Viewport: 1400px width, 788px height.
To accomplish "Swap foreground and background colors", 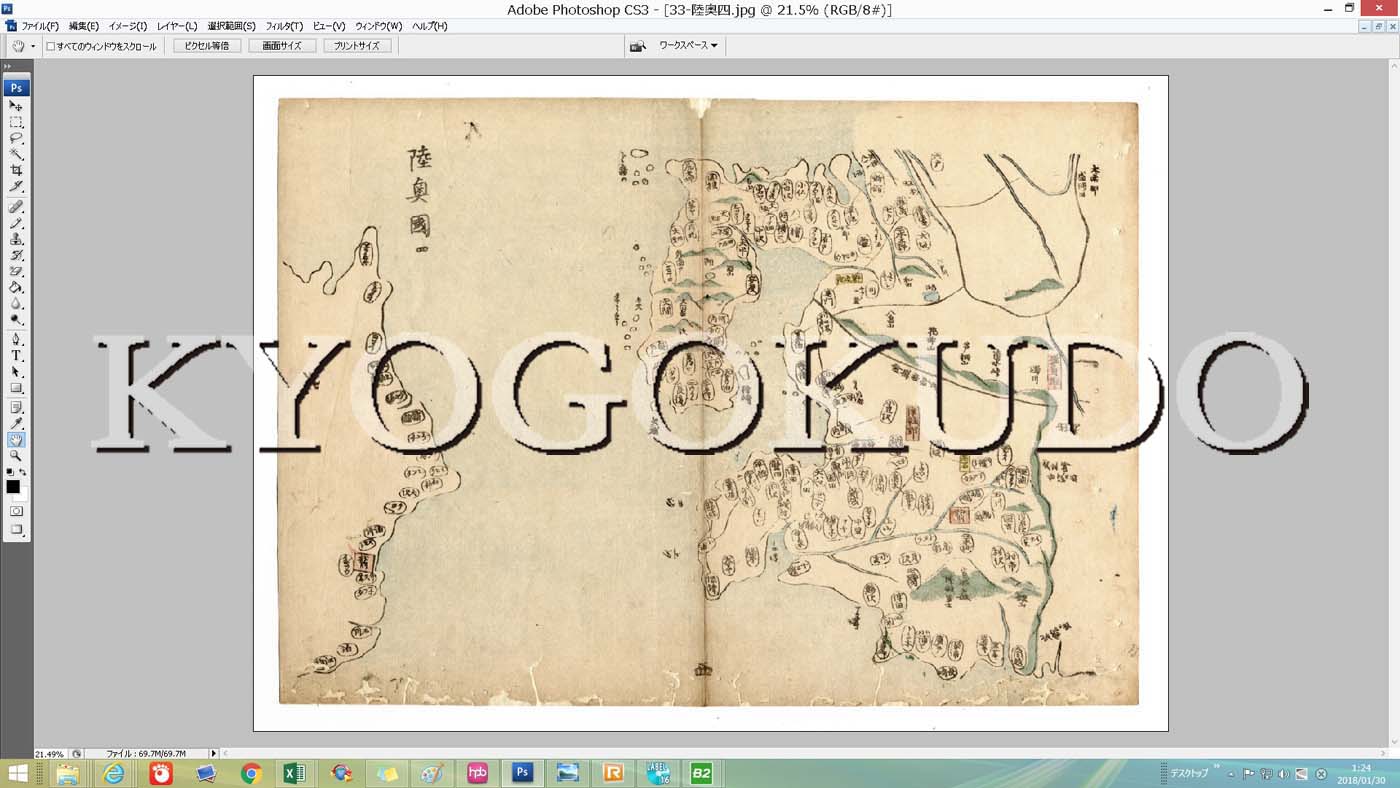I will tap(23, 471).
